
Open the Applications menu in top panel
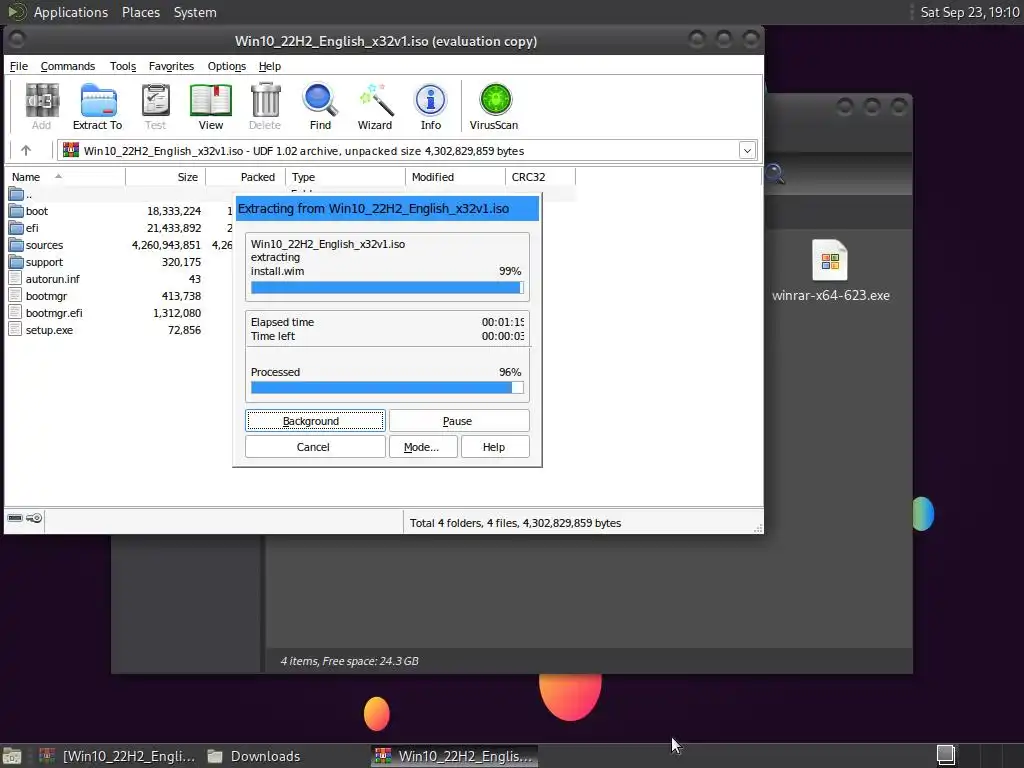71,12
